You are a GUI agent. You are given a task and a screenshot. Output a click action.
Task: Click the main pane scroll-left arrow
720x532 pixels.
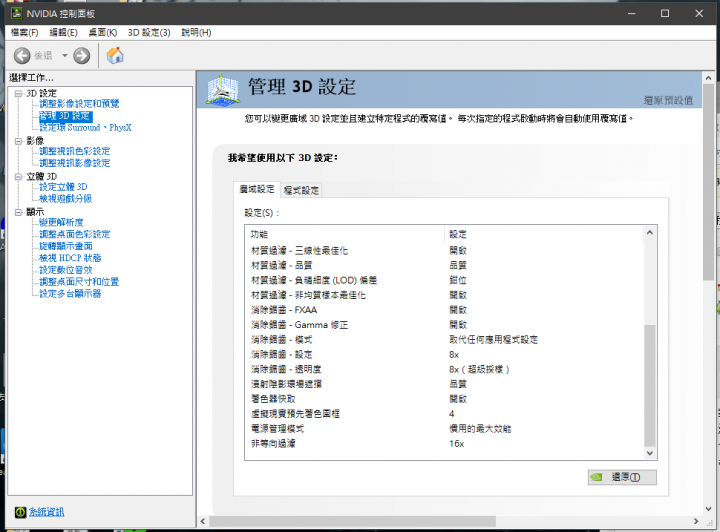pos(203,521)
